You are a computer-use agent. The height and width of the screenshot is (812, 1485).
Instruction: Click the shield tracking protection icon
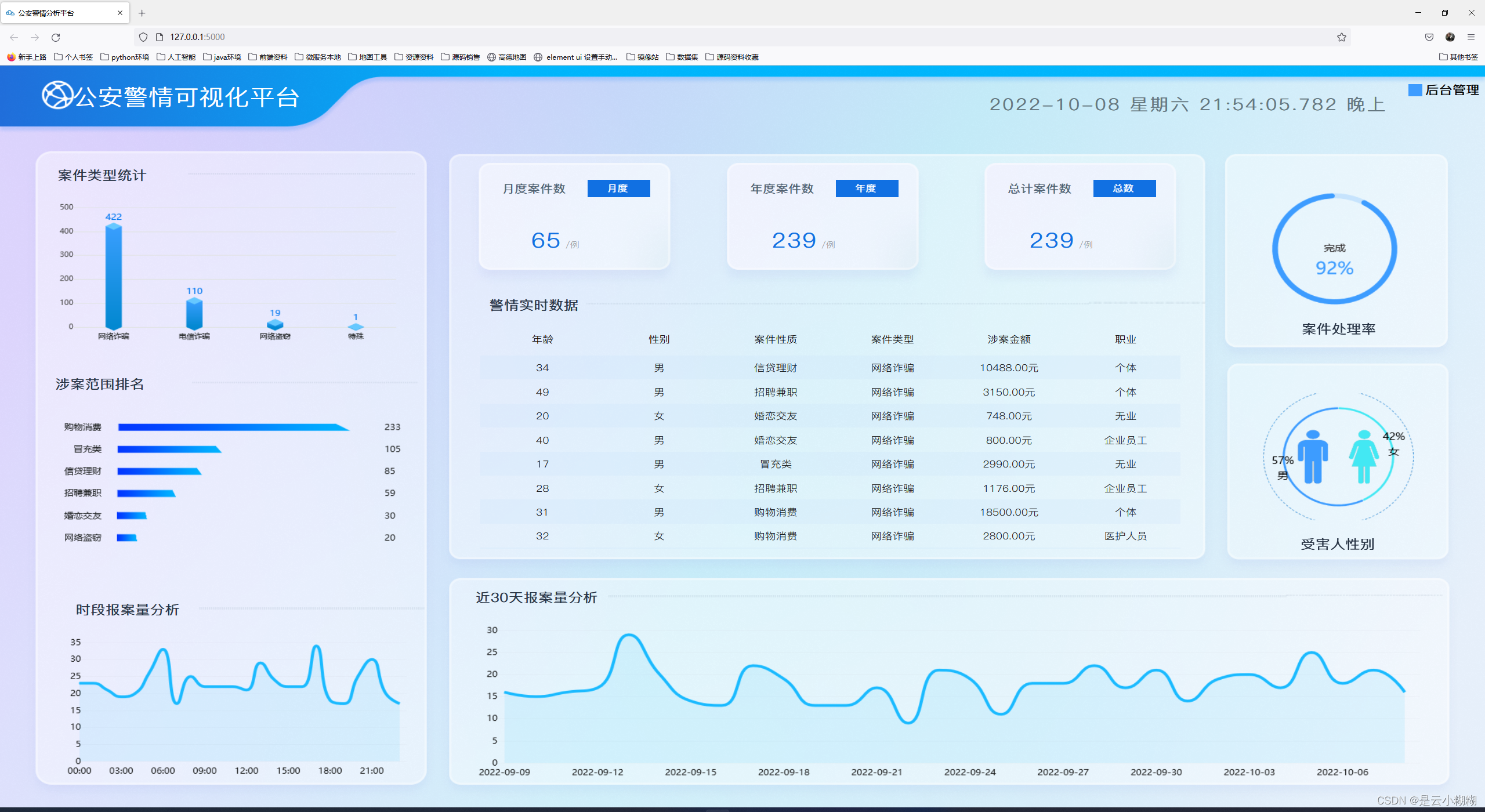click(143, 37)
